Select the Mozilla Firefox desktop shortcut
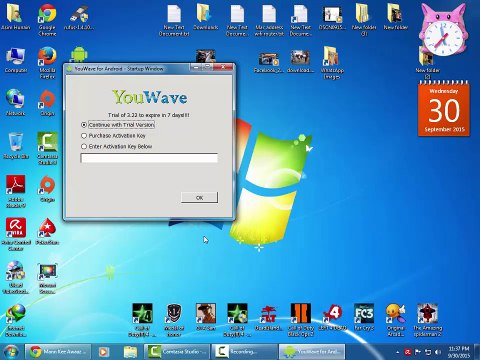Screen dimensions: 480x360 (x=47, y=63)
